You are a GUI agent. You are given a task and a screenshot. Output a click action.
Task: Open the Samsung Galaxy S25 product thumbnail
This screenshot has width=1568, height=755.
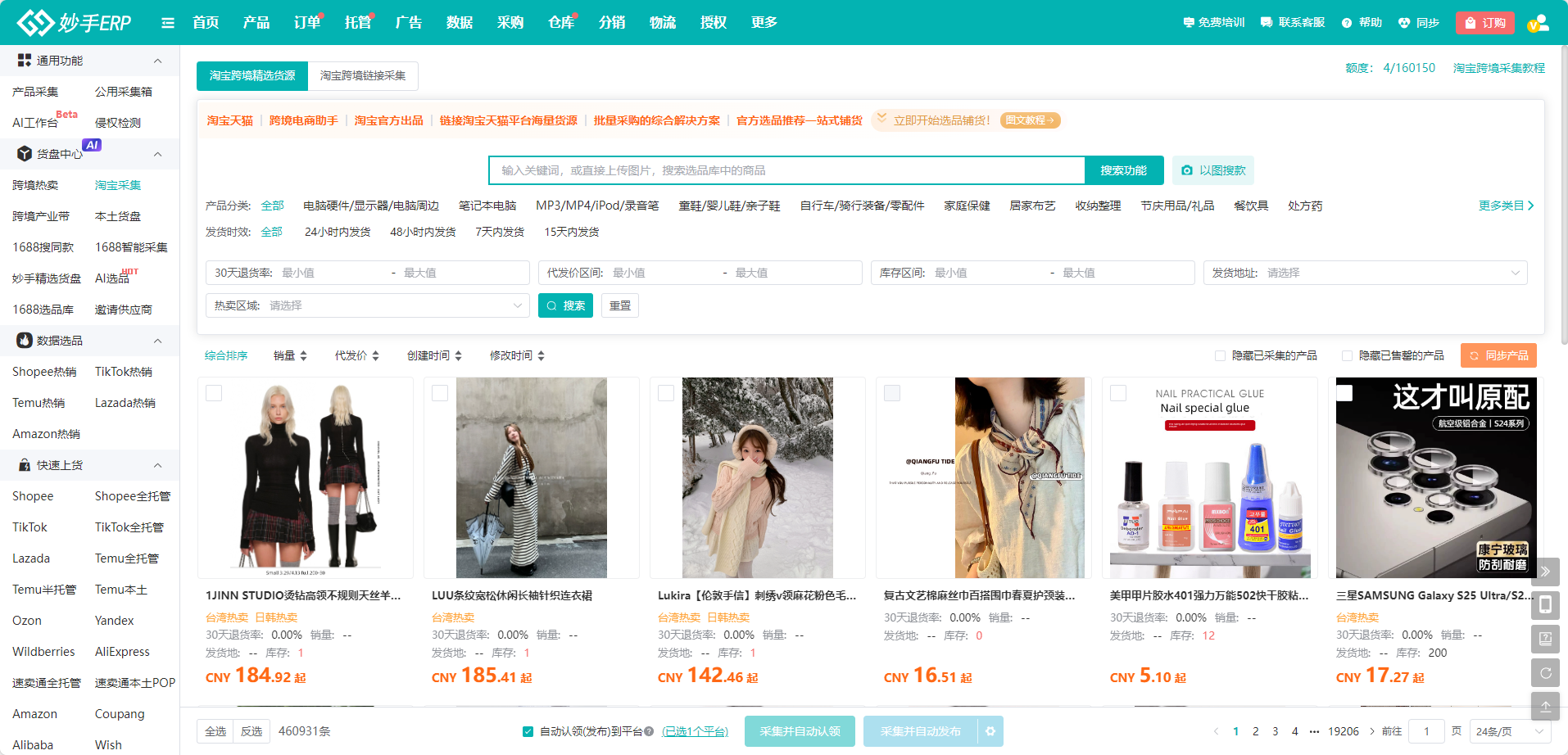1436,478
